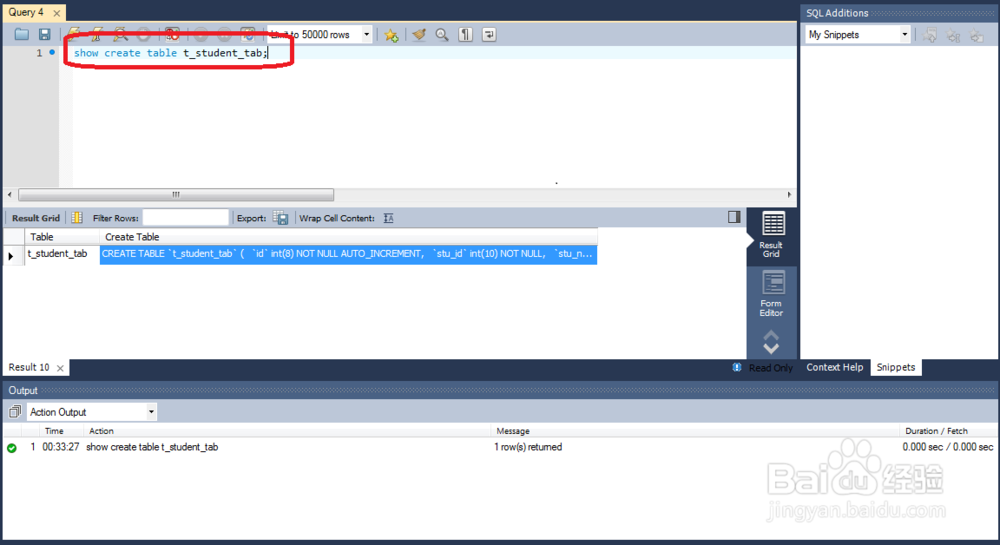Screen dimensions: 1000x545
Task: Click the Output panel header
Action: (500, 390)
